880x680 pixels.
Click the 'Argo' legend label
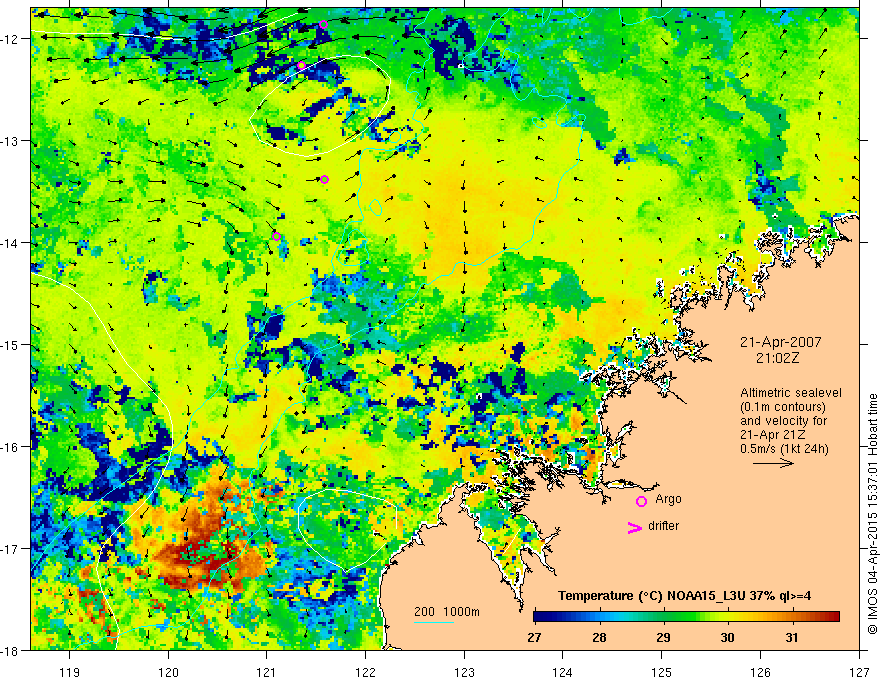point(668,499)
